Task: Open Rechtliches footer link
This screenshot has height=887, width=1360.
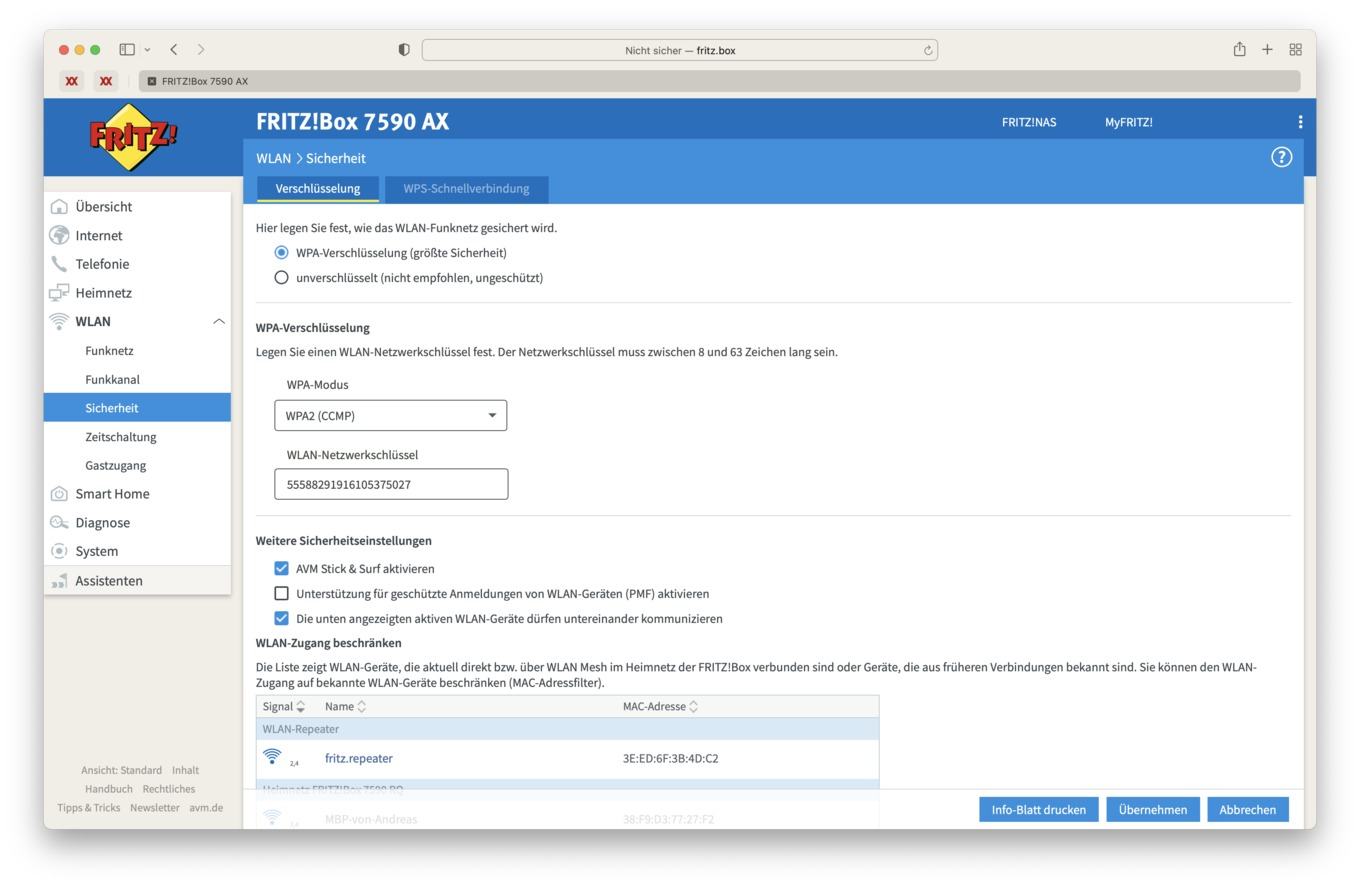Action: [x=169, y=789]
